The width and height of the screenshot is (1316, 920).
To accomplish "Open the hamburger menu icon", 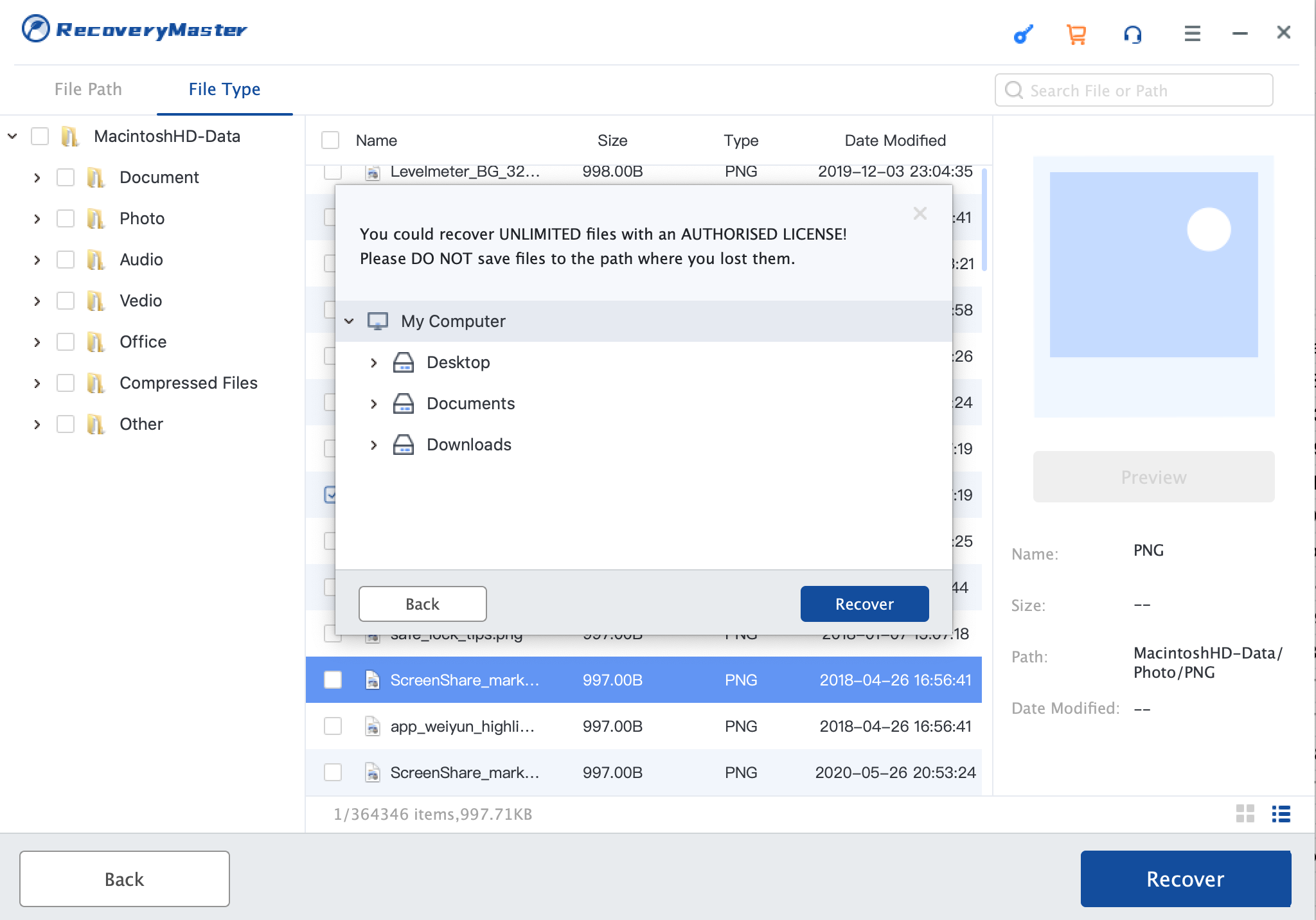I will tap(1192, 33).
